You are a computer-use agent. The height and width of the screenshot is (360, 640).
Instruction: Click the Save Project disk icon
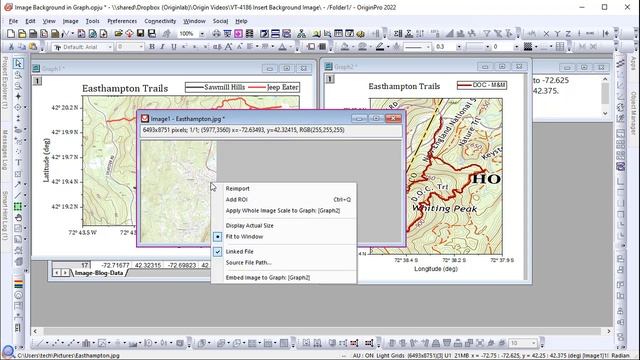141,33
